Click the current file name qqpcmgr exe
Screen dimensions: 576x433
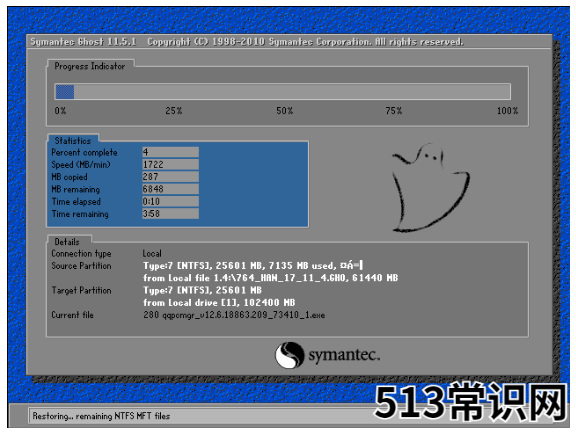point(234,315)
